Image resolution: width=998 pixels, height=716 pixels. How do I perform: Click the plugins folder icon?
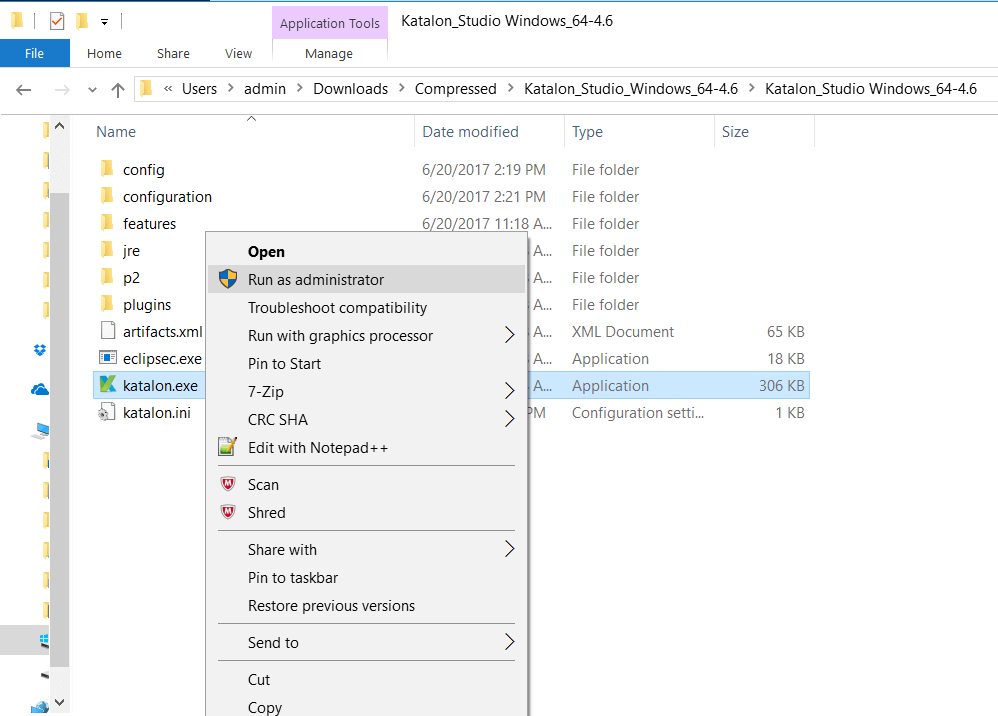pos(107,304)
